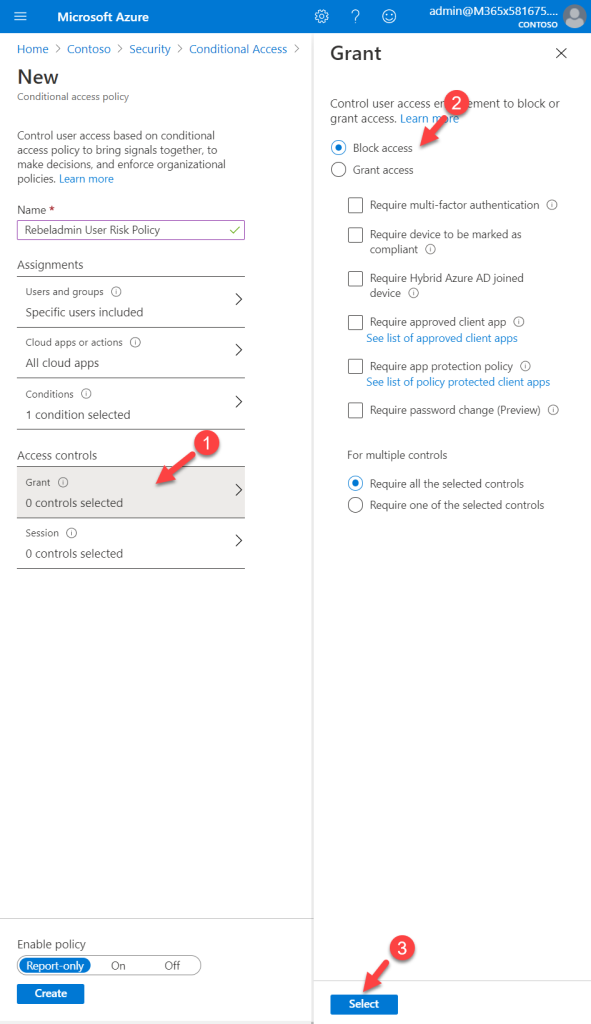
Task: Open the Cloud apps or actions section
Action: (130, 352)
